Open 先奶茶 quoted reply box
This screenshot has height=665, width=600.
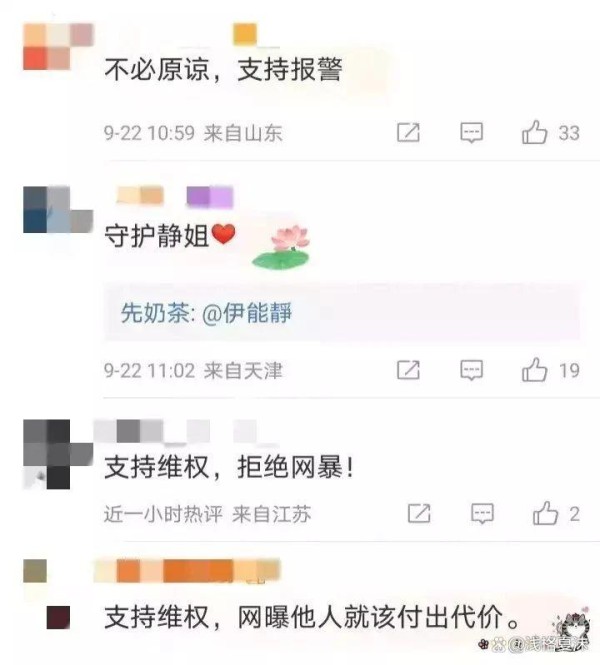[342, 313]
